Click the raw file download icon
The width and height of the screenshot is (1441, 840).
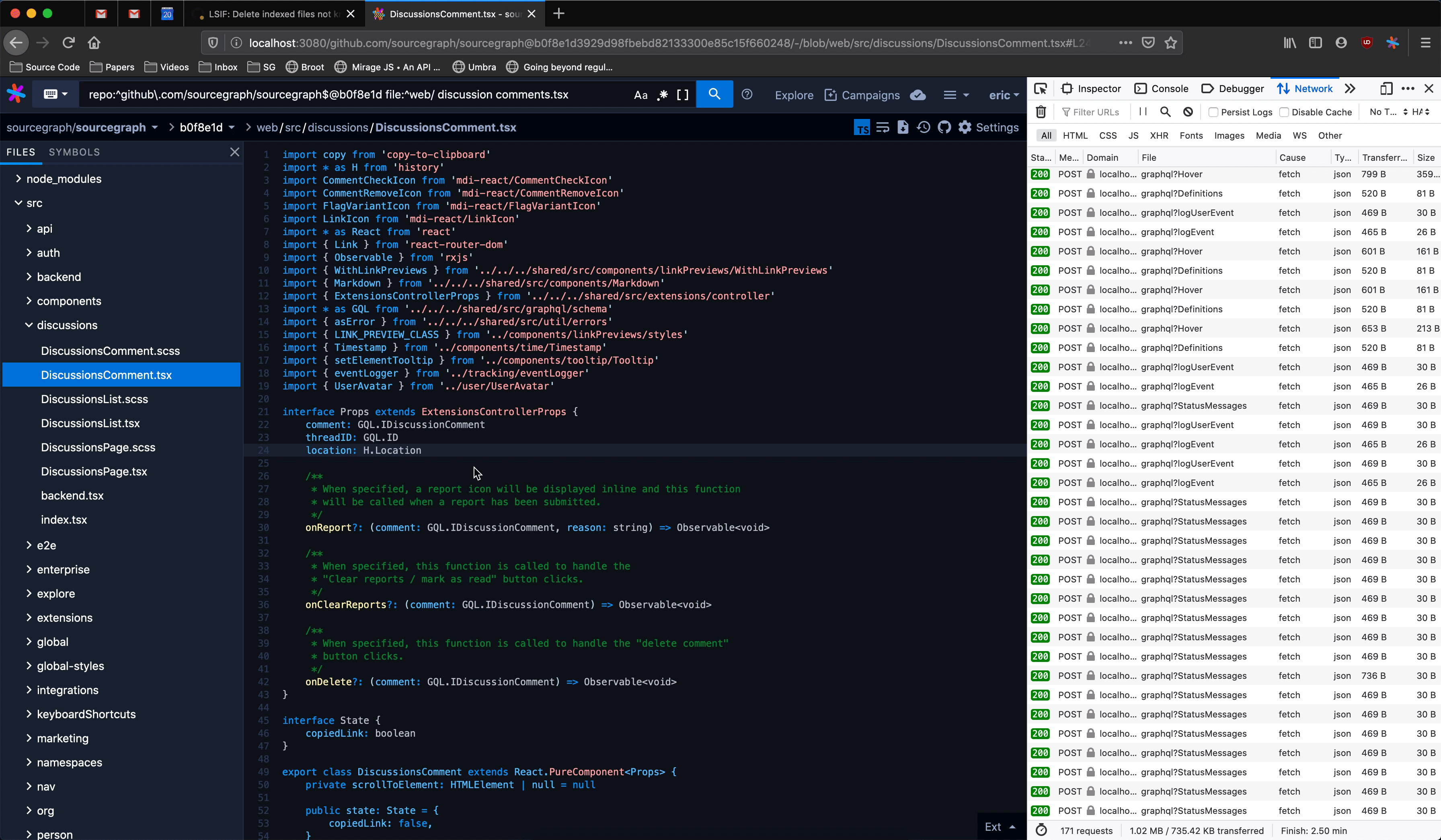coord(902,127)
